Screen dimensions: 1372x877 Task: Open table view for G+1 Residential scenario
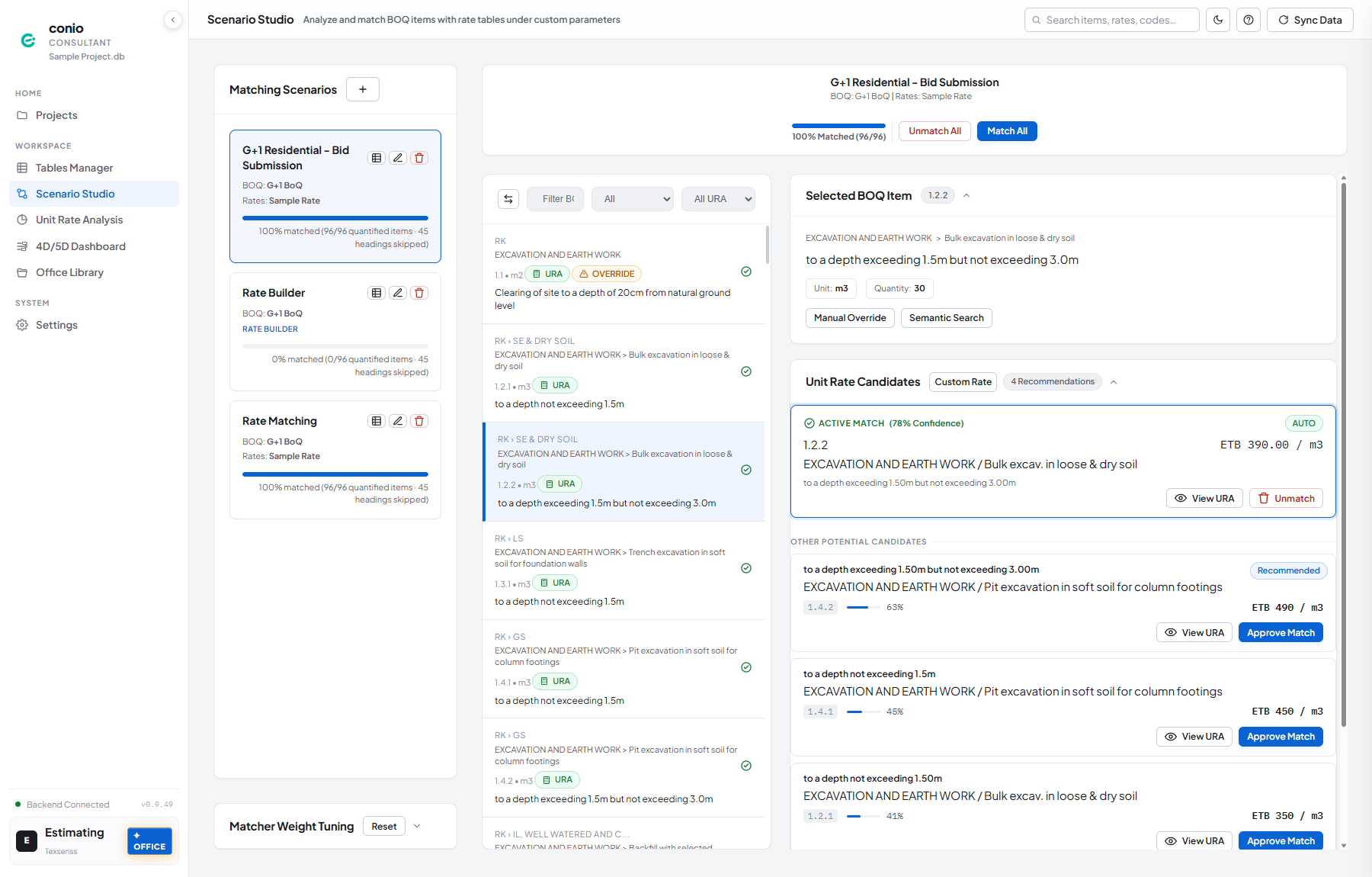click(377, 158)
